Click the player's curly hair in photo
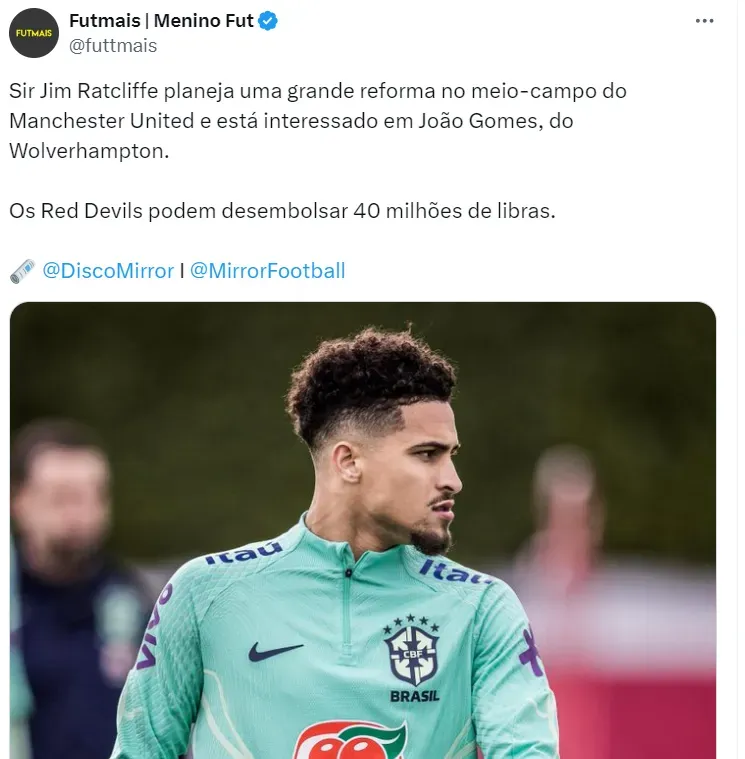The width and height of the screenshot is (745, 759). [x=370, y=380]
